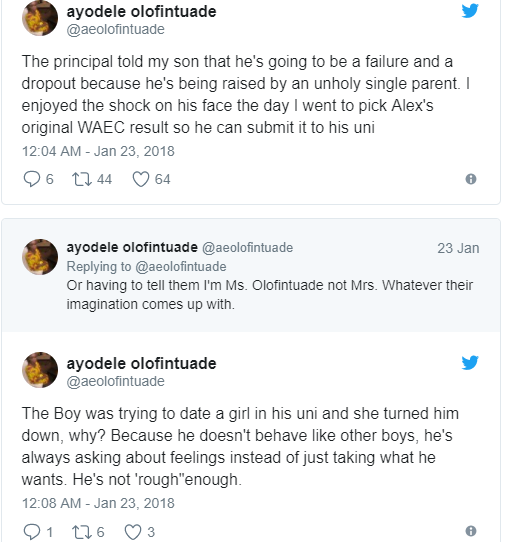Like the tweet with 64 likes
The width and height of the screenshot is (527, 542).
point(141,179)
